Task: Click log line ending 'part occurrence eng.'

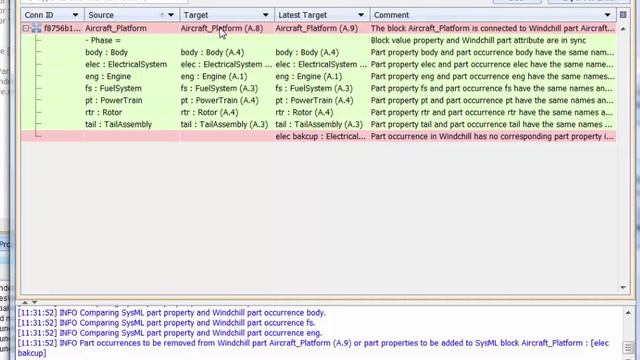Action: point(169,333)
